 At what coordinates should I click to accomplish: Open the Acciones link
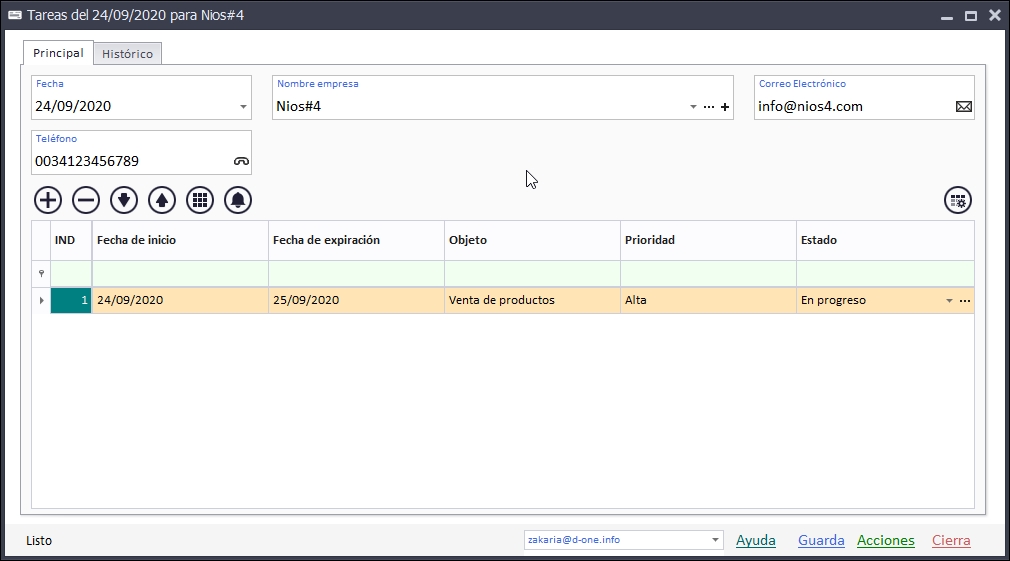tap(885, 541)
